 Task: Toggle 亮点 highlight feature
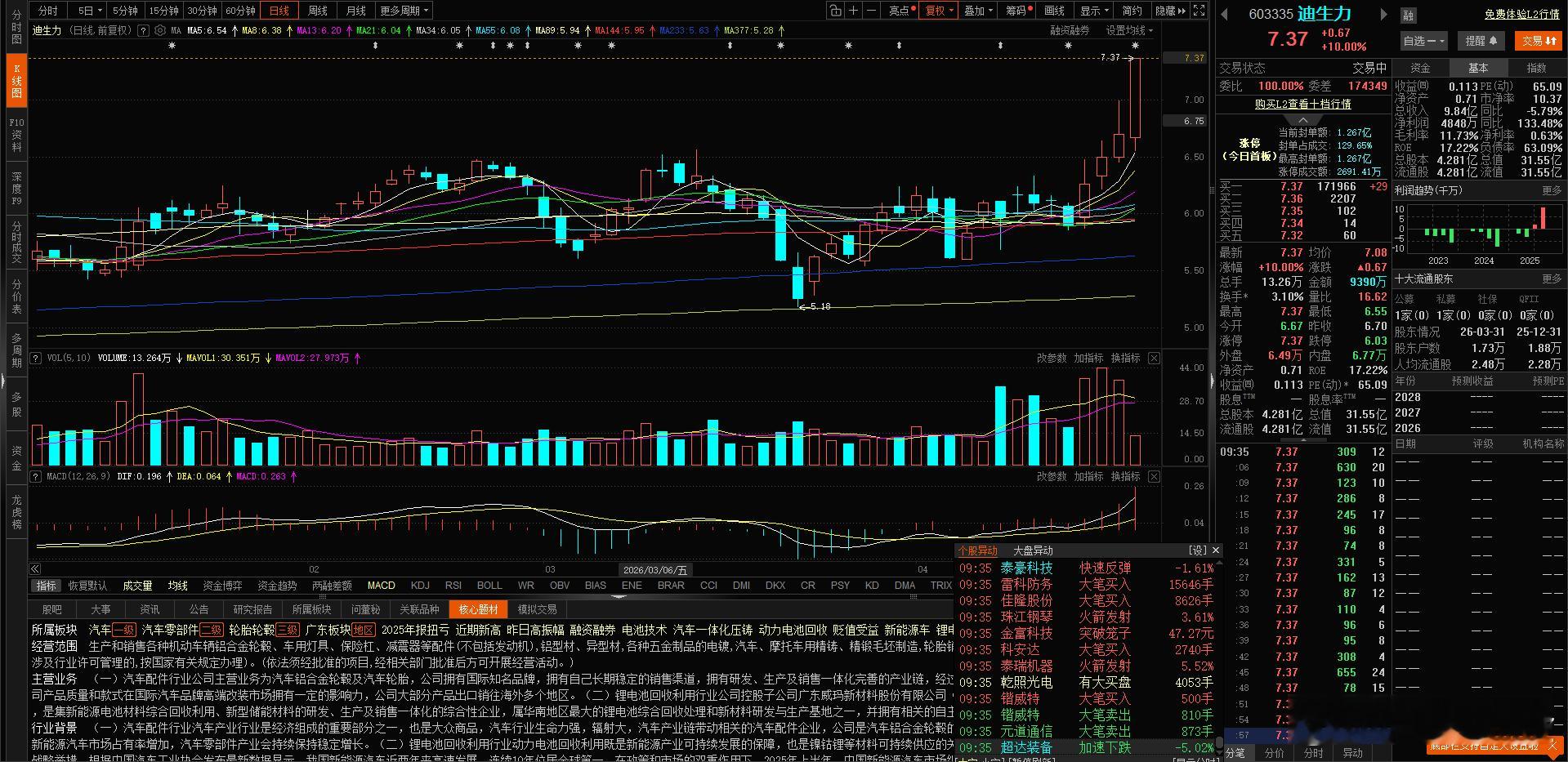(899, 11)
